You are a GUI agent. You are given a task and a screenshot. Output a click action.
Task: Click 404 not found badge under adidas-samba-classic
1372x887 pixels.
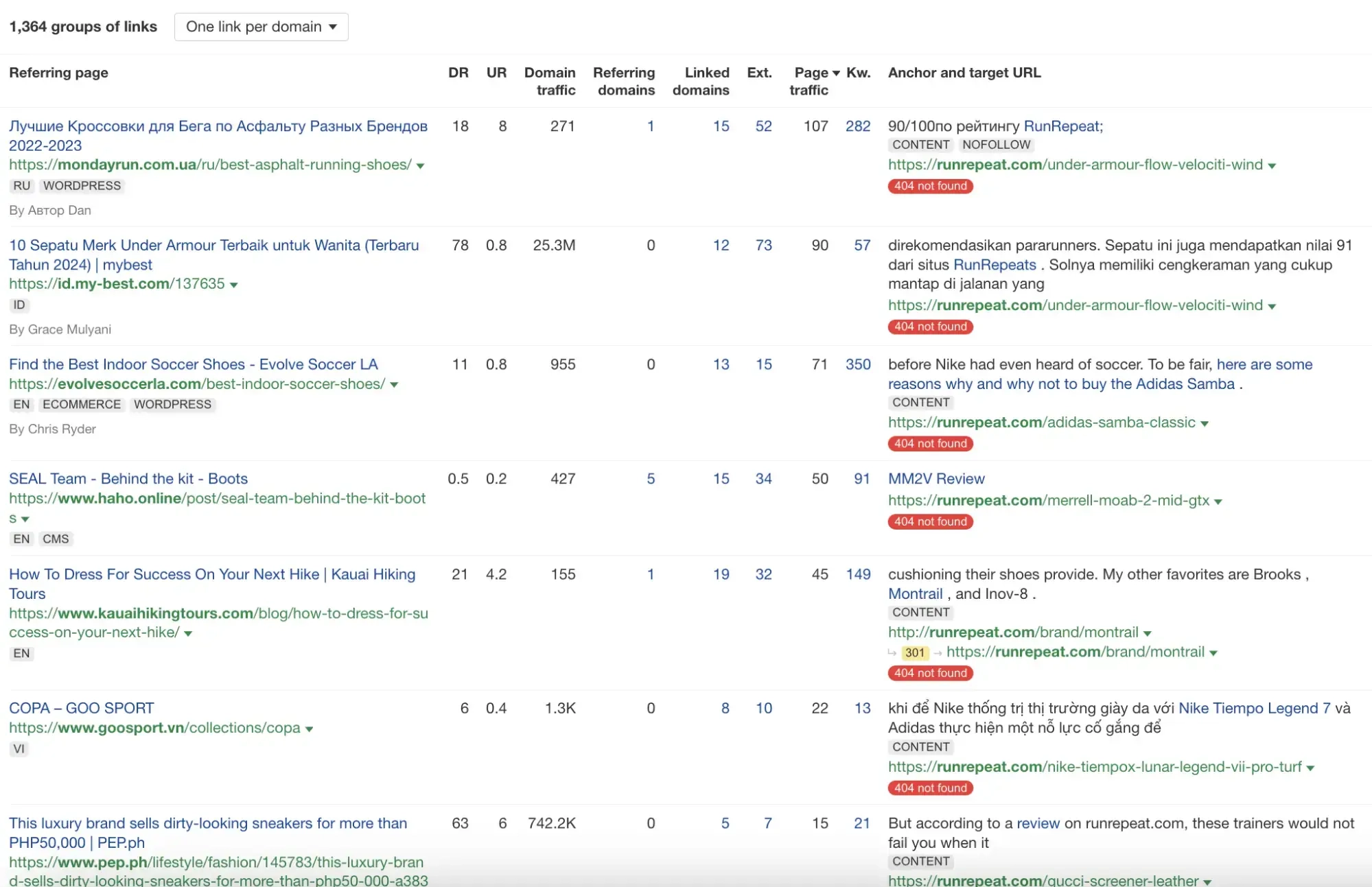coord(930,444)
